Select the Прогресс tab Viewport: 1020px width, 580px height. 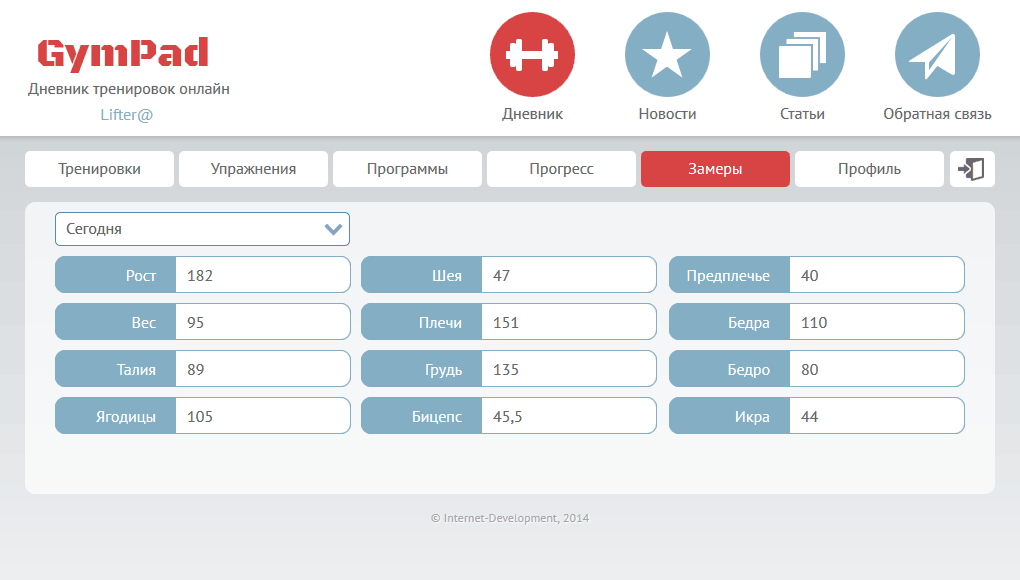tap(561, 169)
